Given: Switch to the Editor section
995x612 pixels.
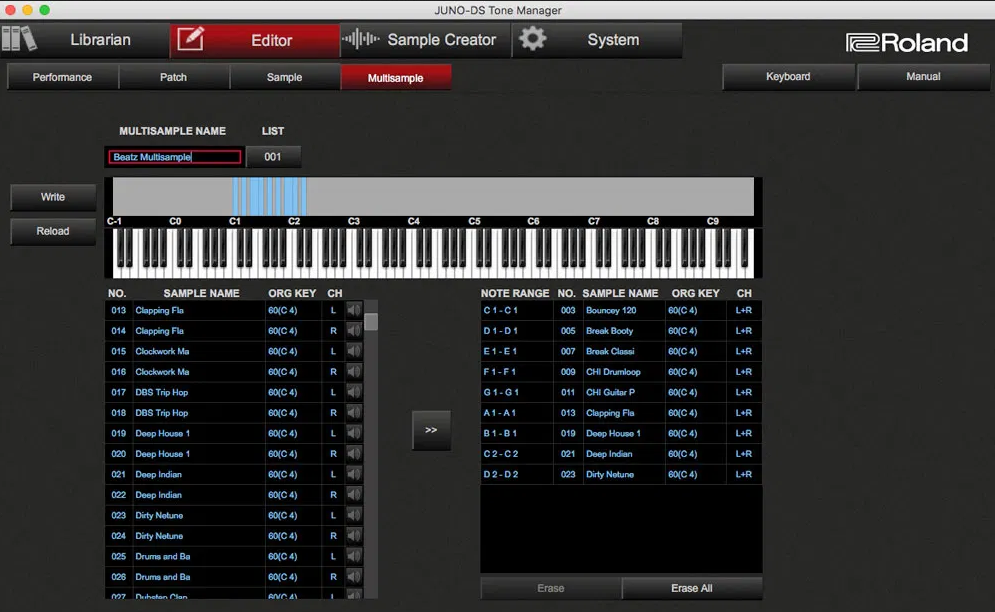Looking at the screenshot, I should (255, 40).
